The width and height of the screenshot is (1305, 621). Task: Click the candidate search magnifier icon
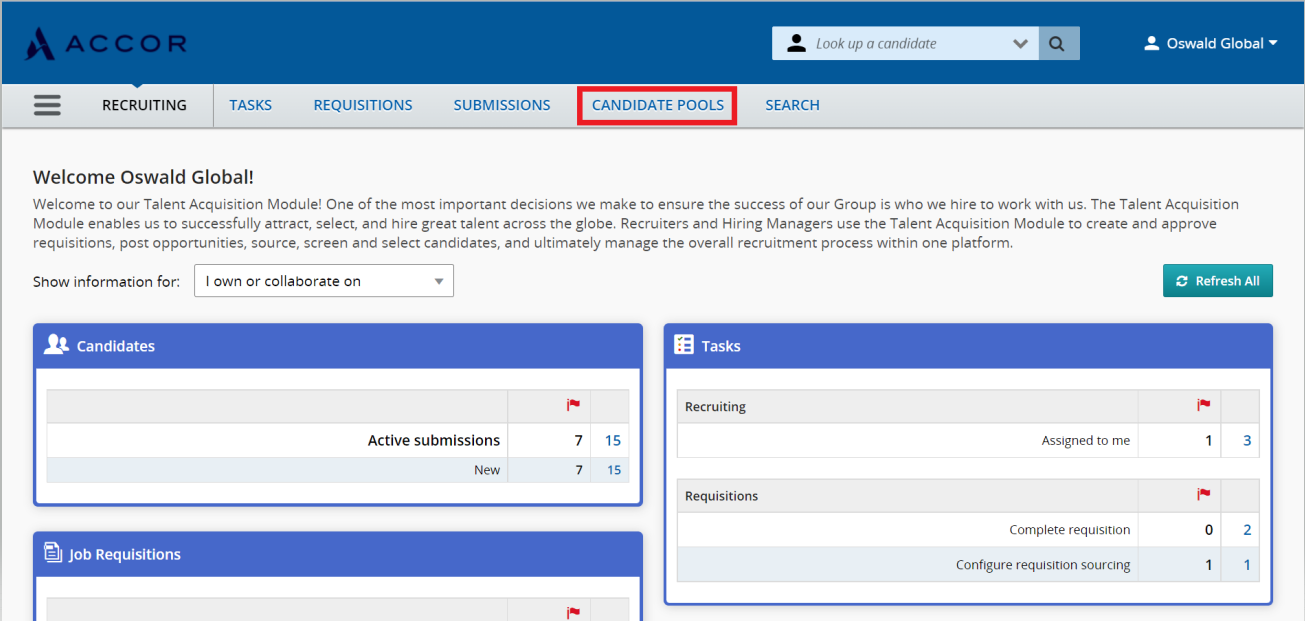click(x=1057, y=43)
